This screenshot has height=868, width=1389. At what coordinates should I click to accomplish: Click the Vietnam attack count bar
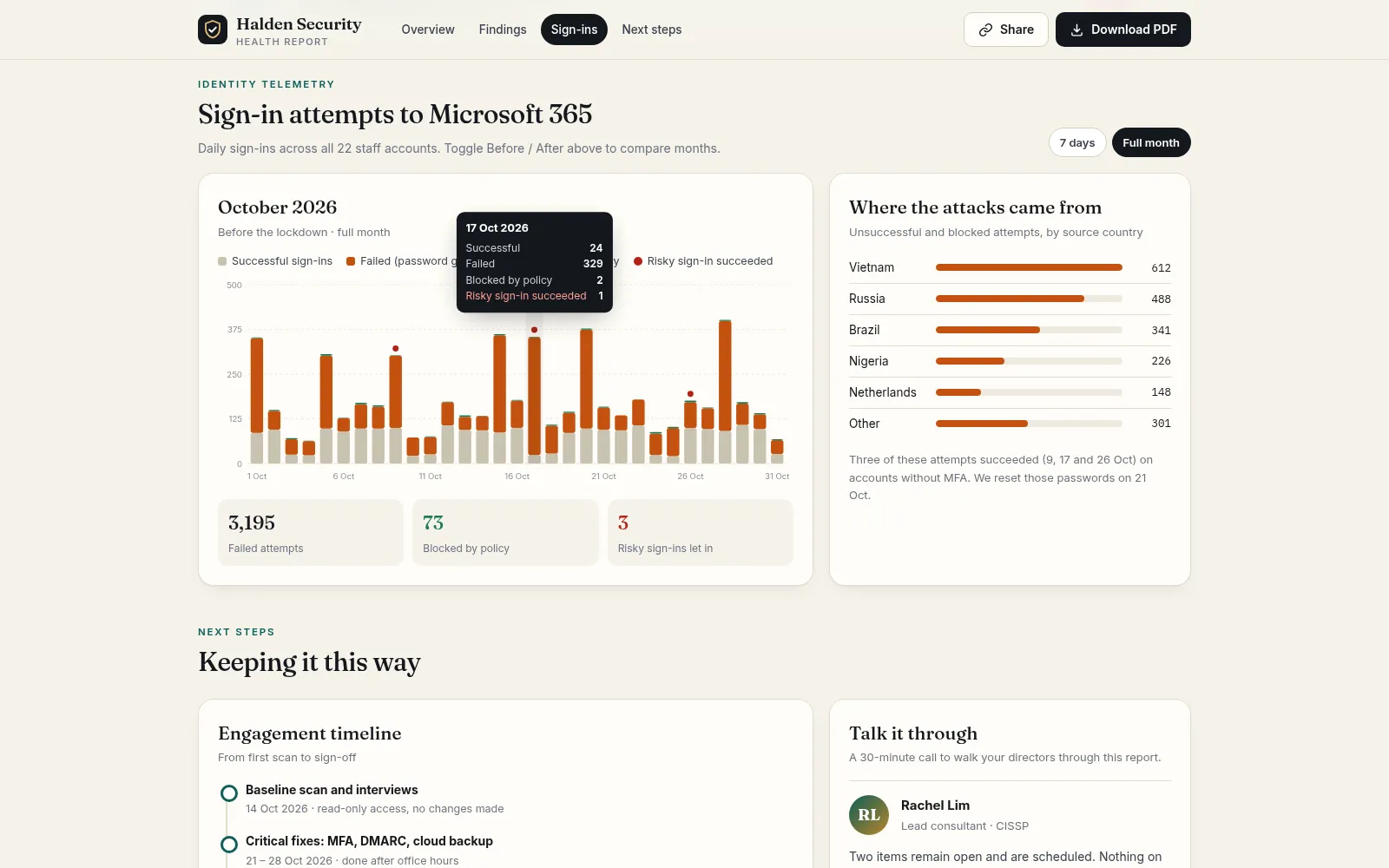pos(1029,267)
